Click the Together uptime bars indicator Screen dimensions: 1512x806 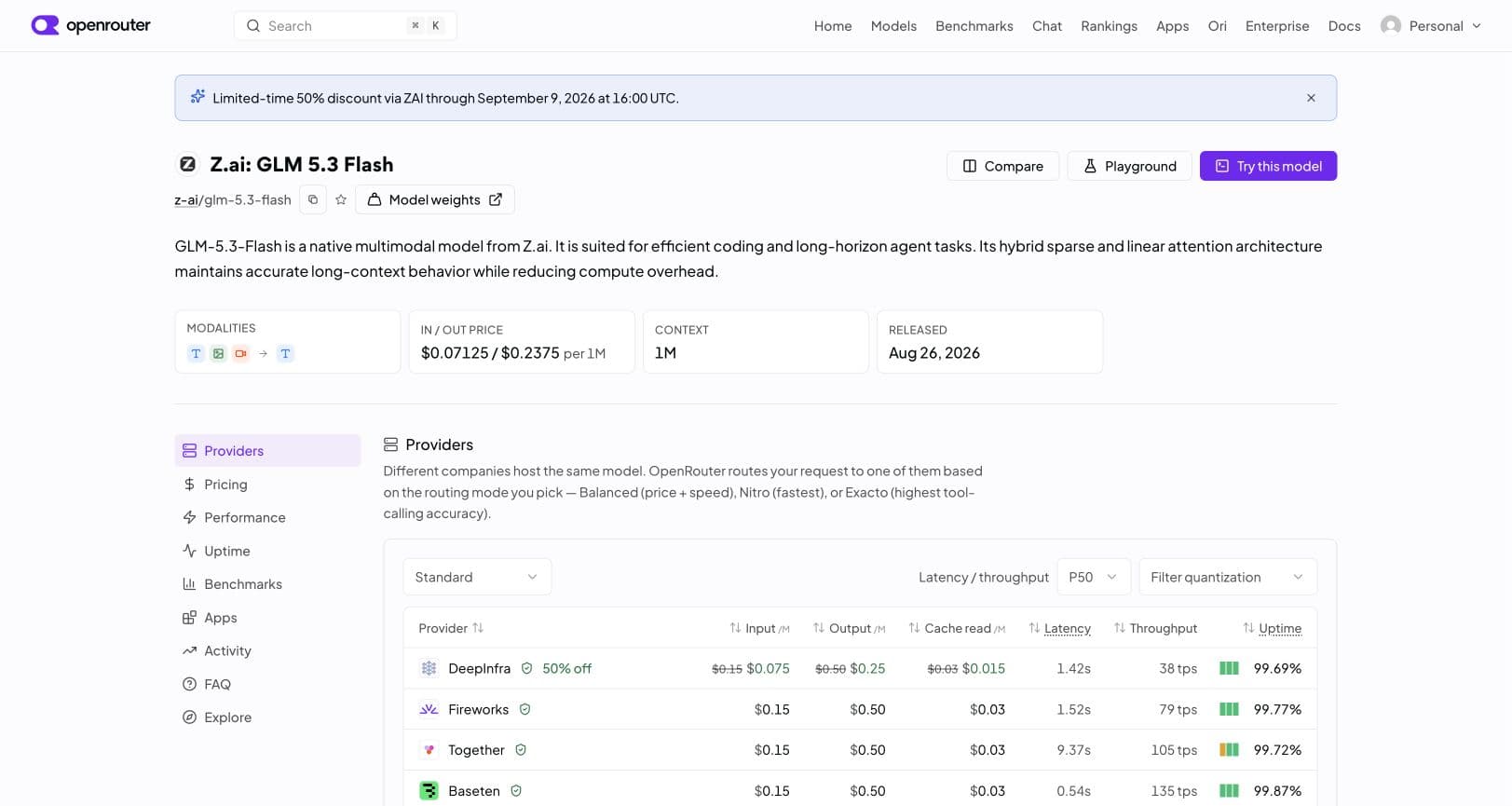point(1229,750)
